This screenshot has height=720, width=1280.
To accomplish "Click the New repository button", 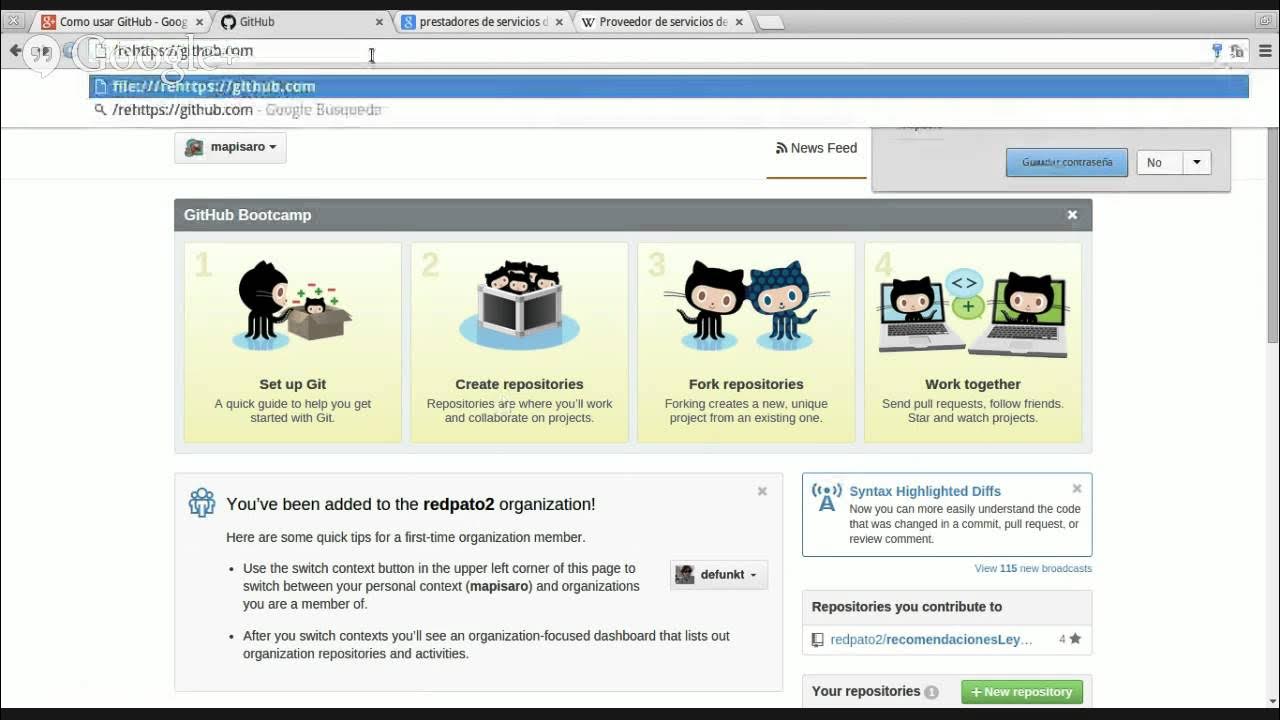I will click(1022, 692).
